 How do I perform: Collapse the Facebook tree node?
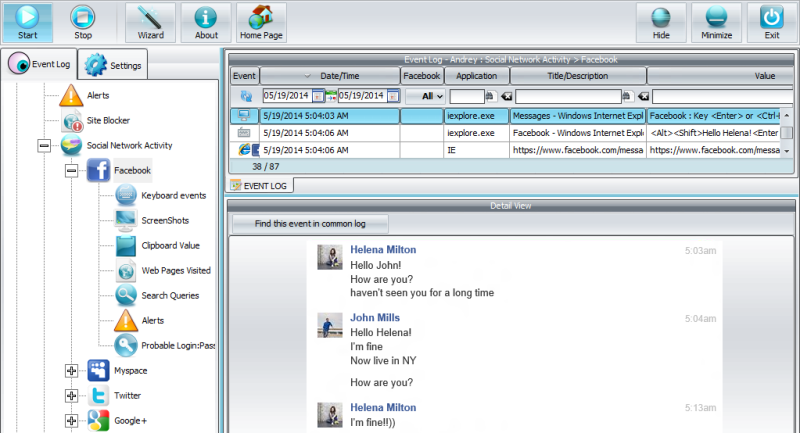[x=71, y=170]
